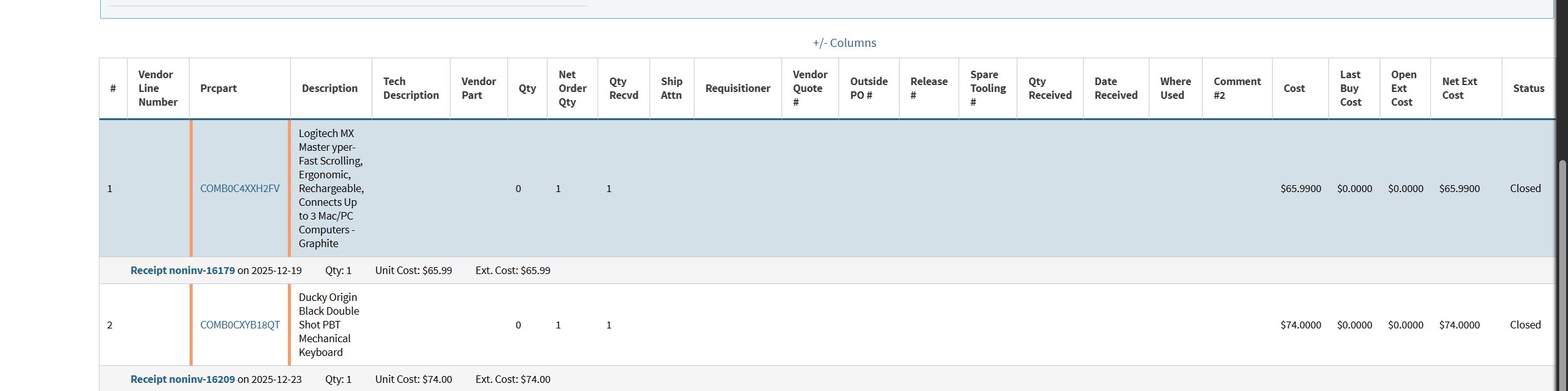Select the Requisitioner column header
Screen dimensions: 1568x391
pos(738,88)
